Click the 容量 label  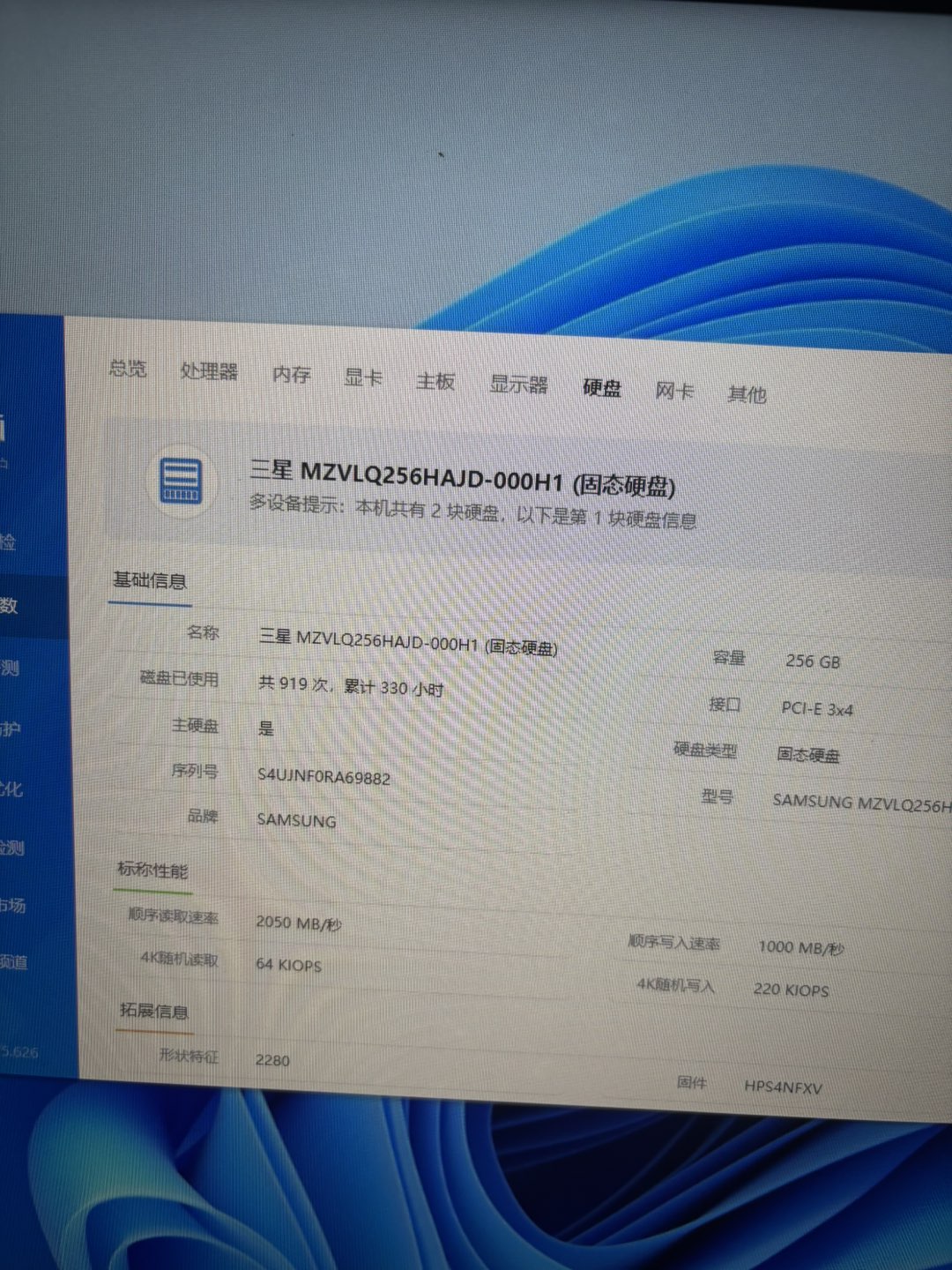[729, 657]
